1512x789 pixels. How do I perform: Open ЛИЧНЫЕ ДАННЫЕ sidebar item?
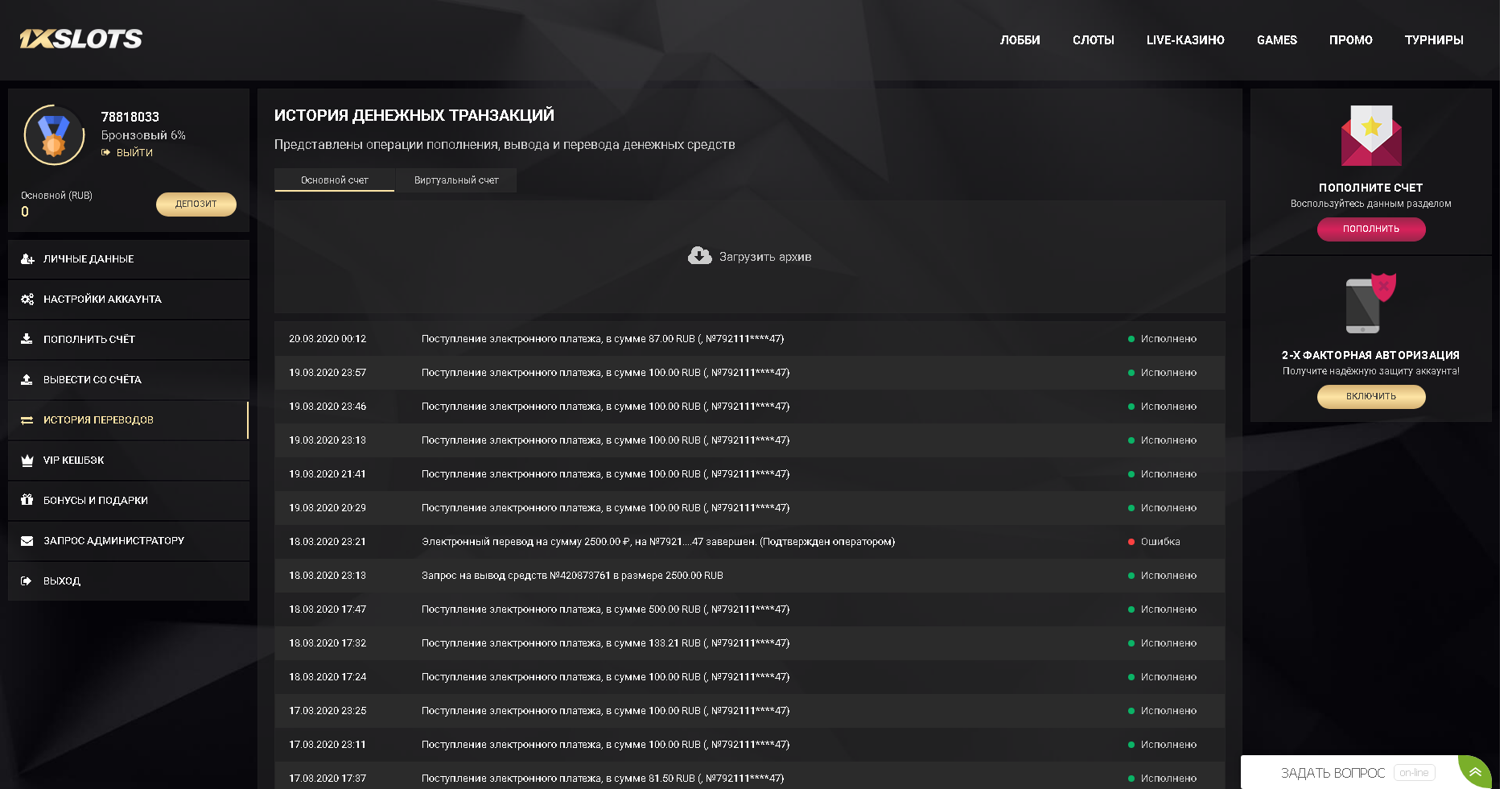coord(129,259)
